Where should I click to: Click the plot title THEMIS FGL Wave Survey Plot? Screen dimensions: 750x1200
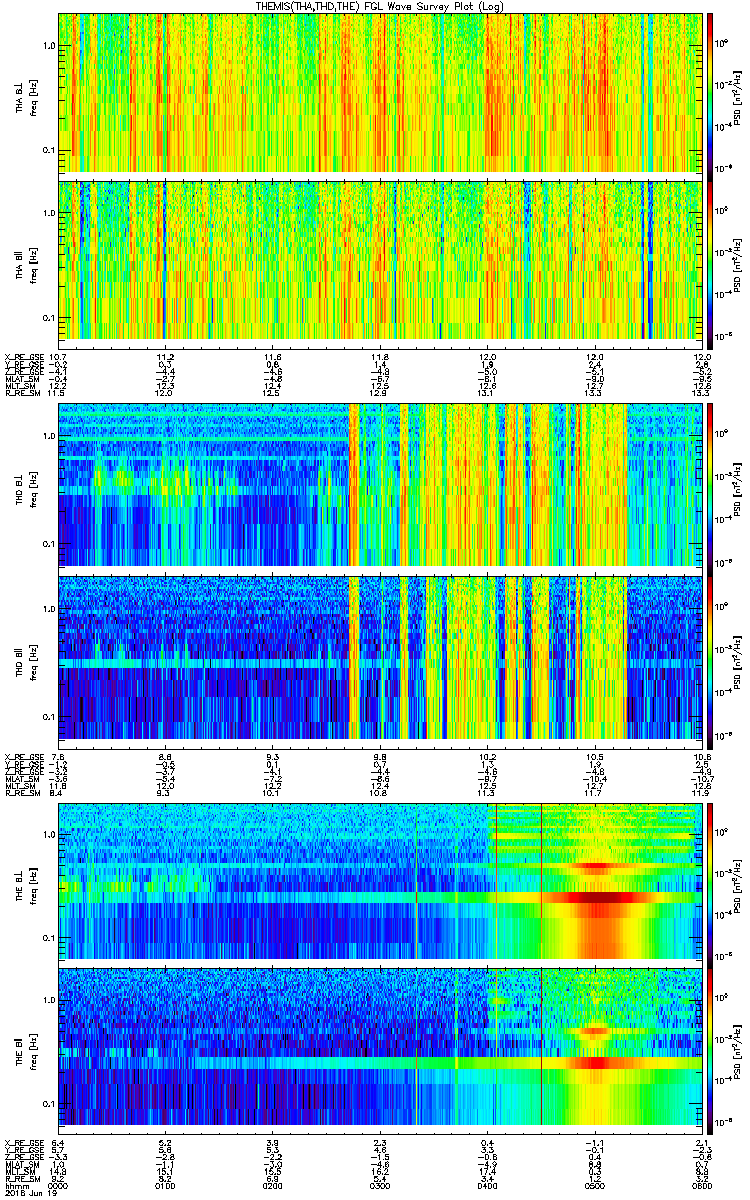coord(381,6)
